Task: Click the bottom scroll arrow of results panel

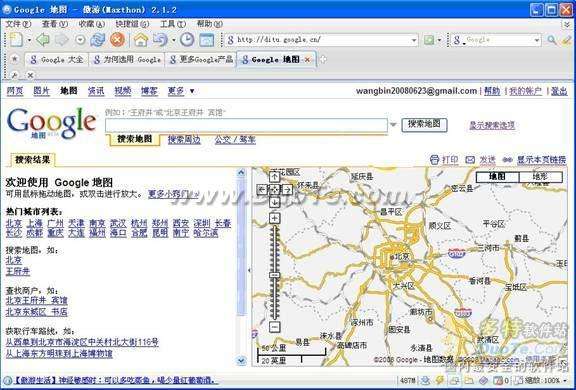Action: tap(241, 361)
